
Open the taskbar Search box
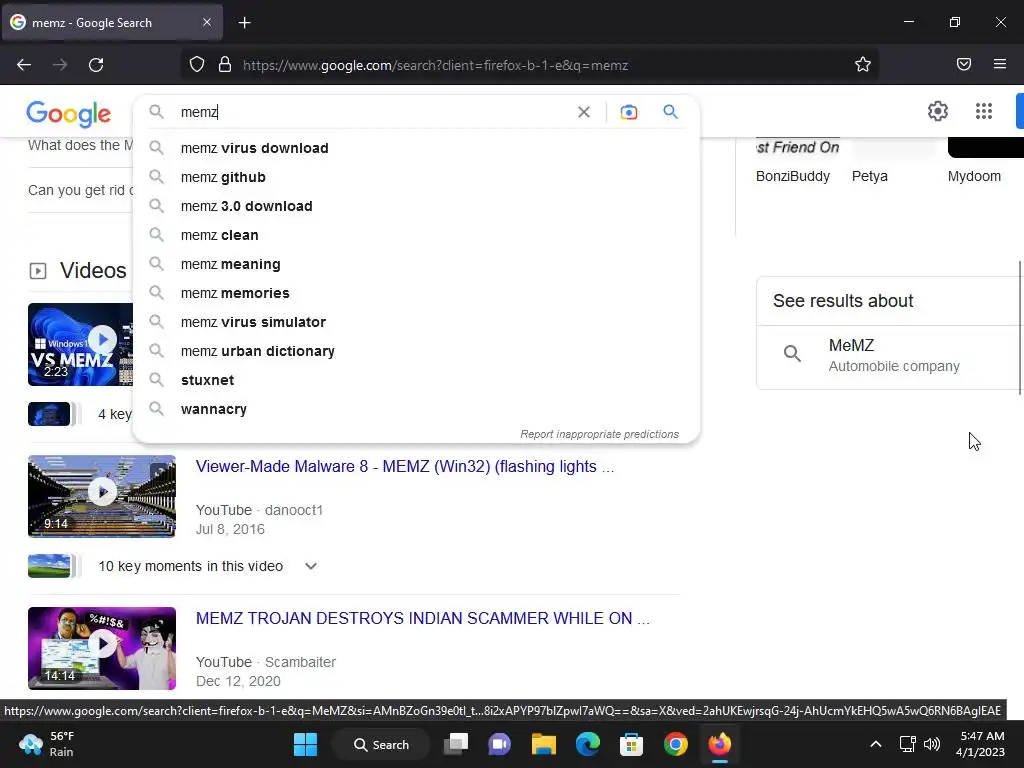coord(381,744)
